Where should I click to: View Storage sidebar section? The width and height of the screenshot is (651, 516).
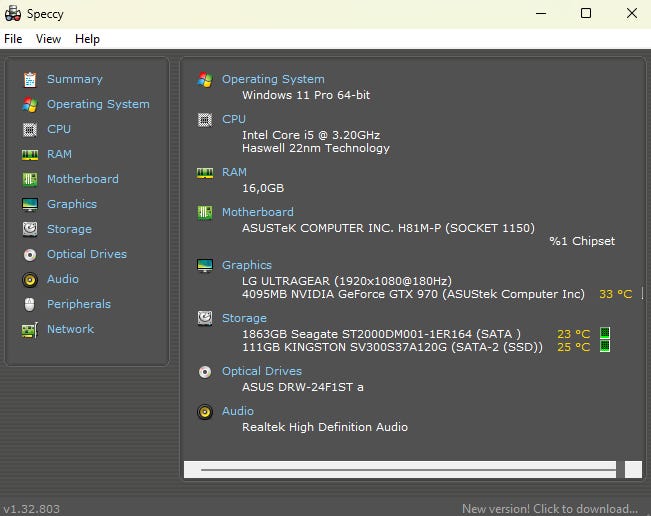pyautogui.click(x=69, y=229)
